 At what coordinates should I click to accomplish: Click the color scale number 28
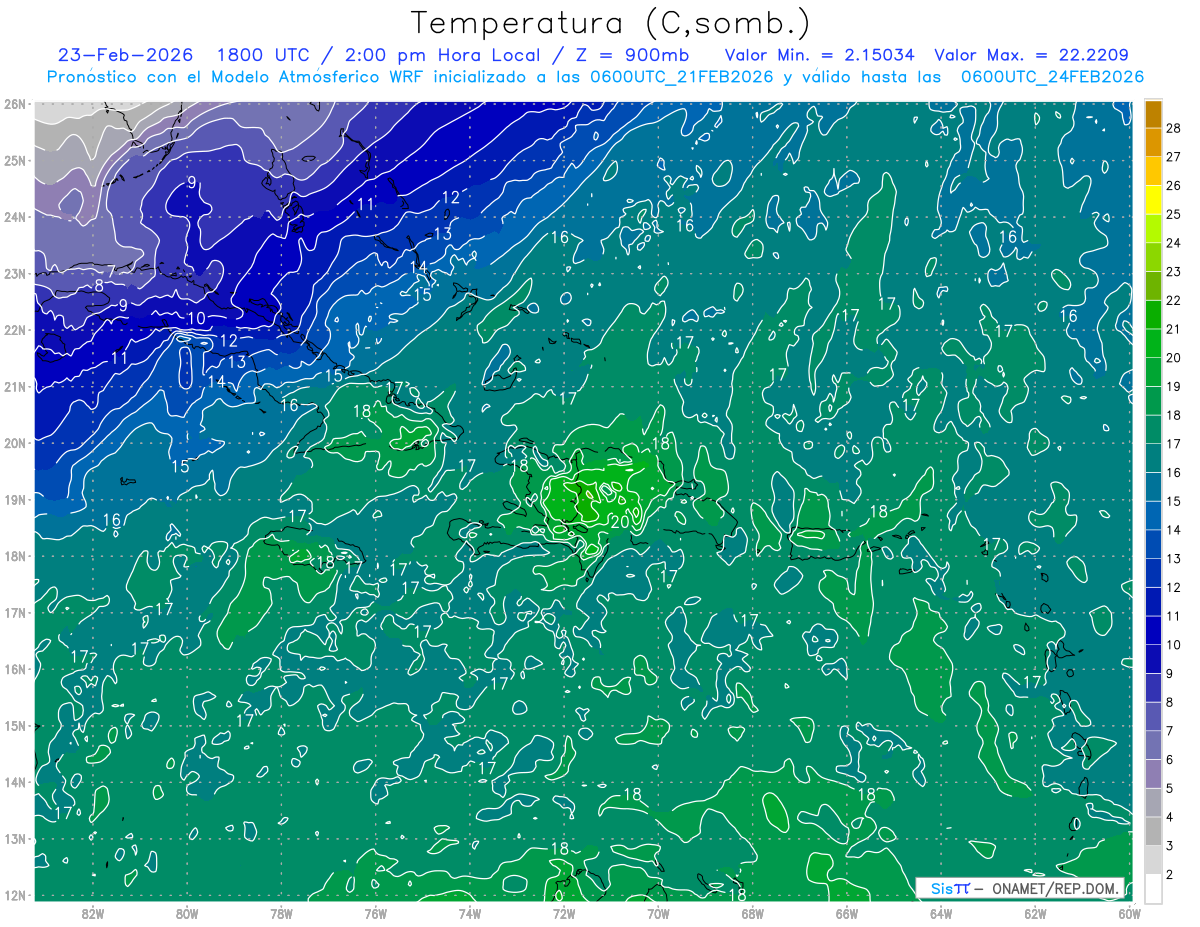coord(1173,128)
